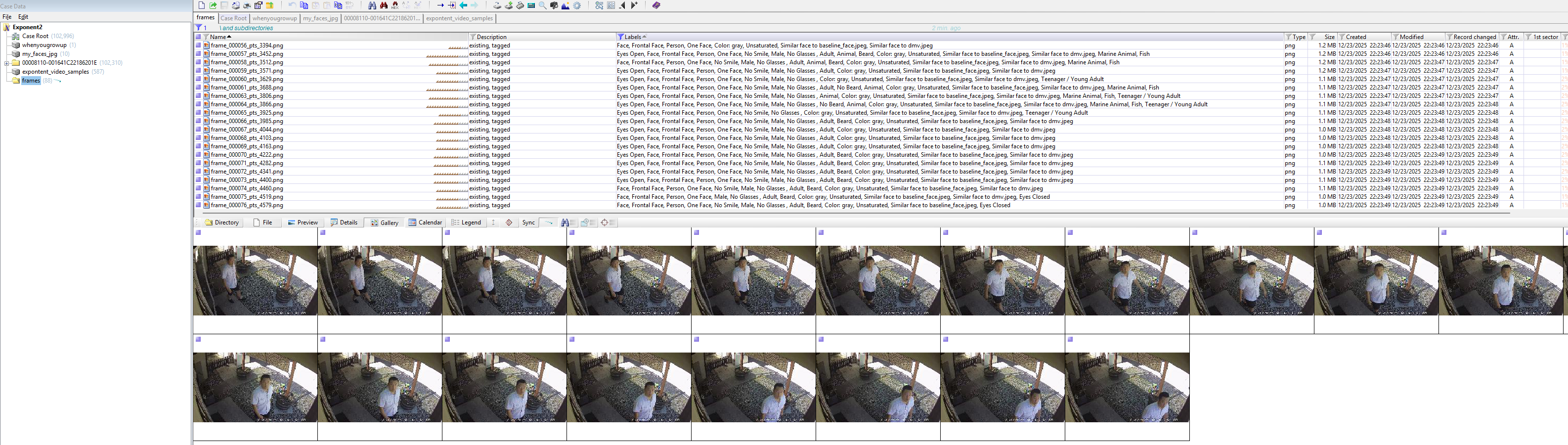The height and width of the screenshot is (445, 1568).
Task: Tag the first gallery thumbnail checkbox
Action: tap(198, 232)
